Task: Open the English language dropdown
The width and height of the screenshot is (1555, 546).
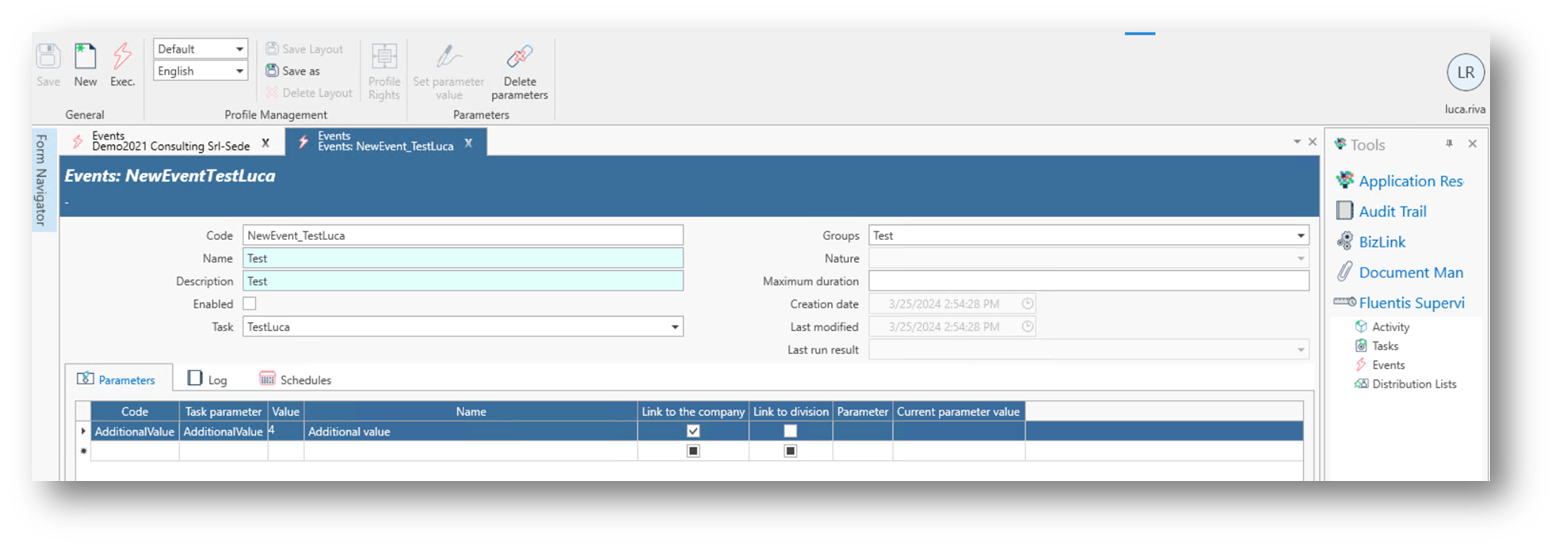Action: [239, 71]
